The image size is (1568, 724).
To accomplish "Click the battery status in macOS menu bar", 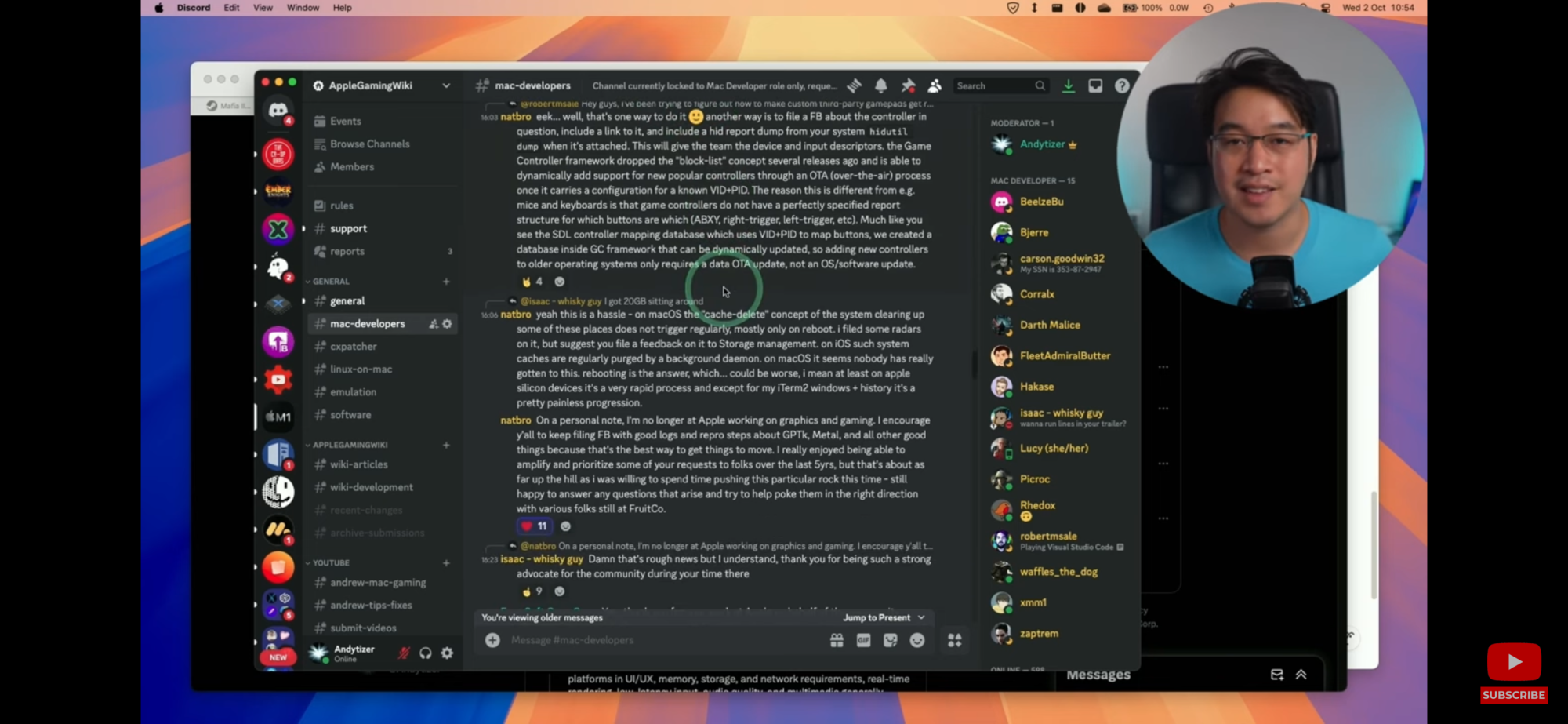I will pyautogui.click(x=1142, y=8).
